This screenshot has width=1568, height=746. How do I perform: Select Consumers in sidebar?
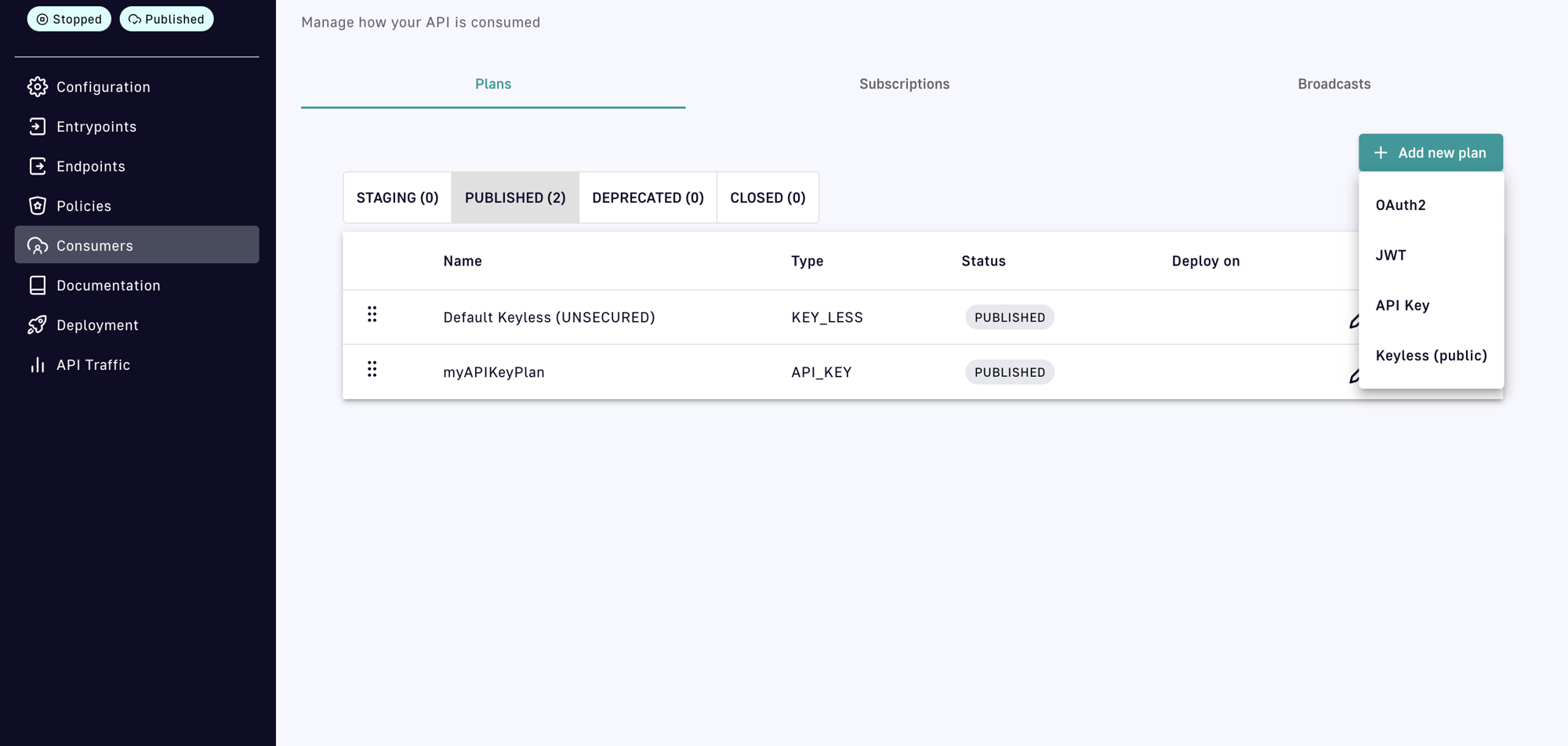pos(136,244)
